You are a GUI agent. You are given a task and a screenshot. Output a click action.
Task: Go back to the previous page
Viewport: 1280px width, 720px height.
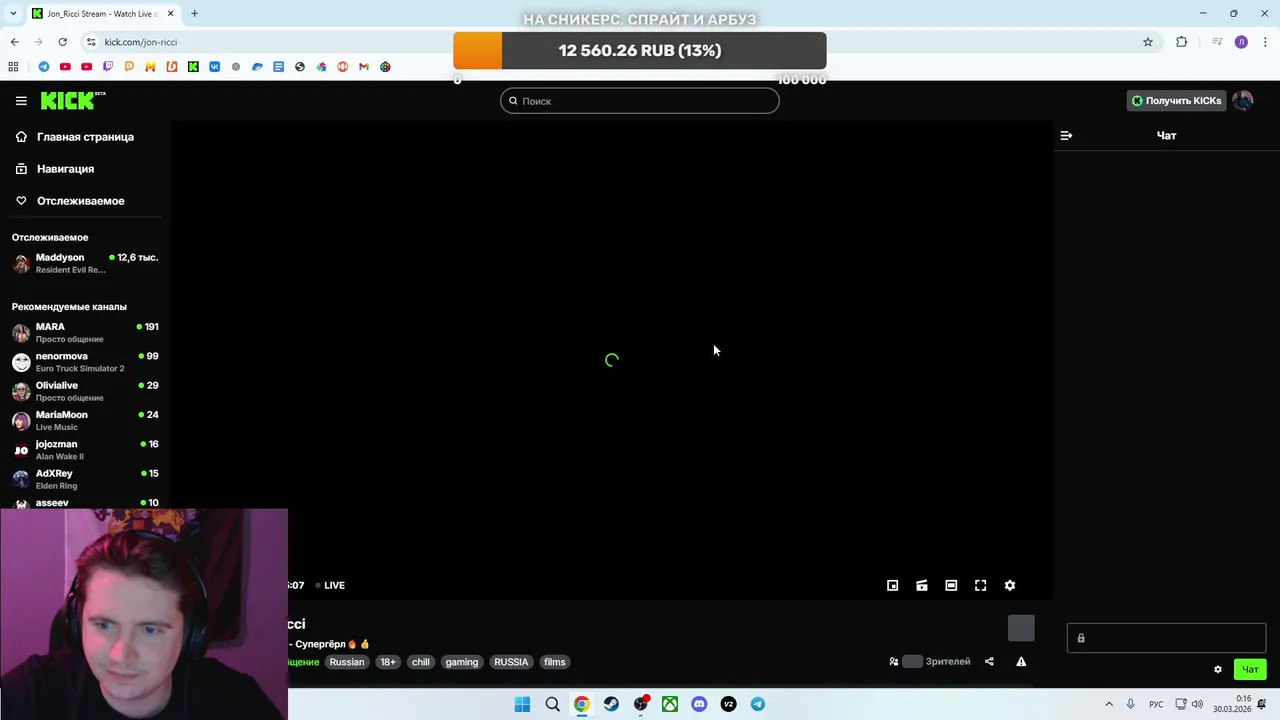coord(14,42)
